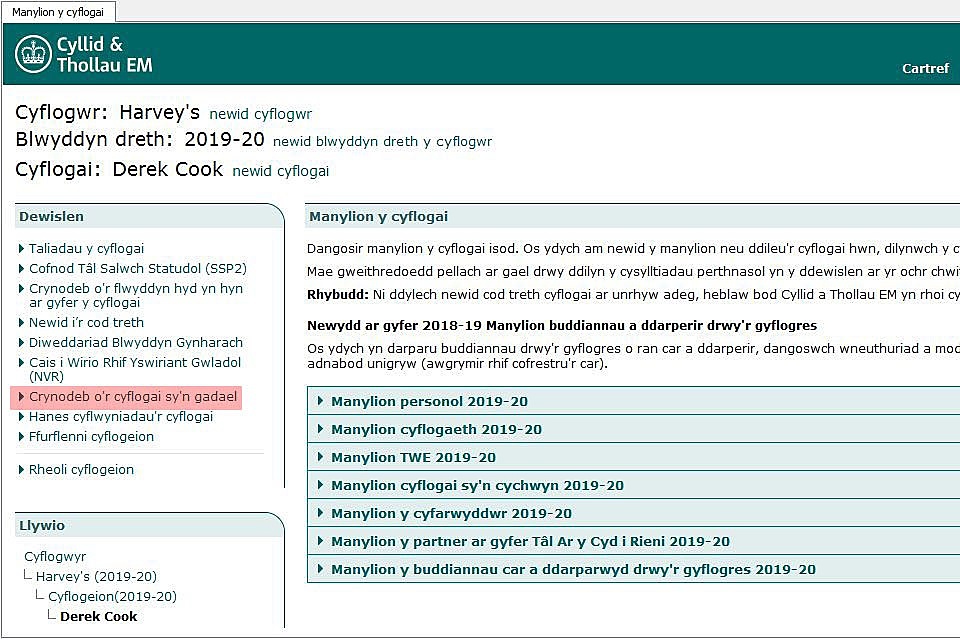This screenshot has height=640, width=960.
Task: Click the HMRC crown logo icon
Action: tap(33, 54)
